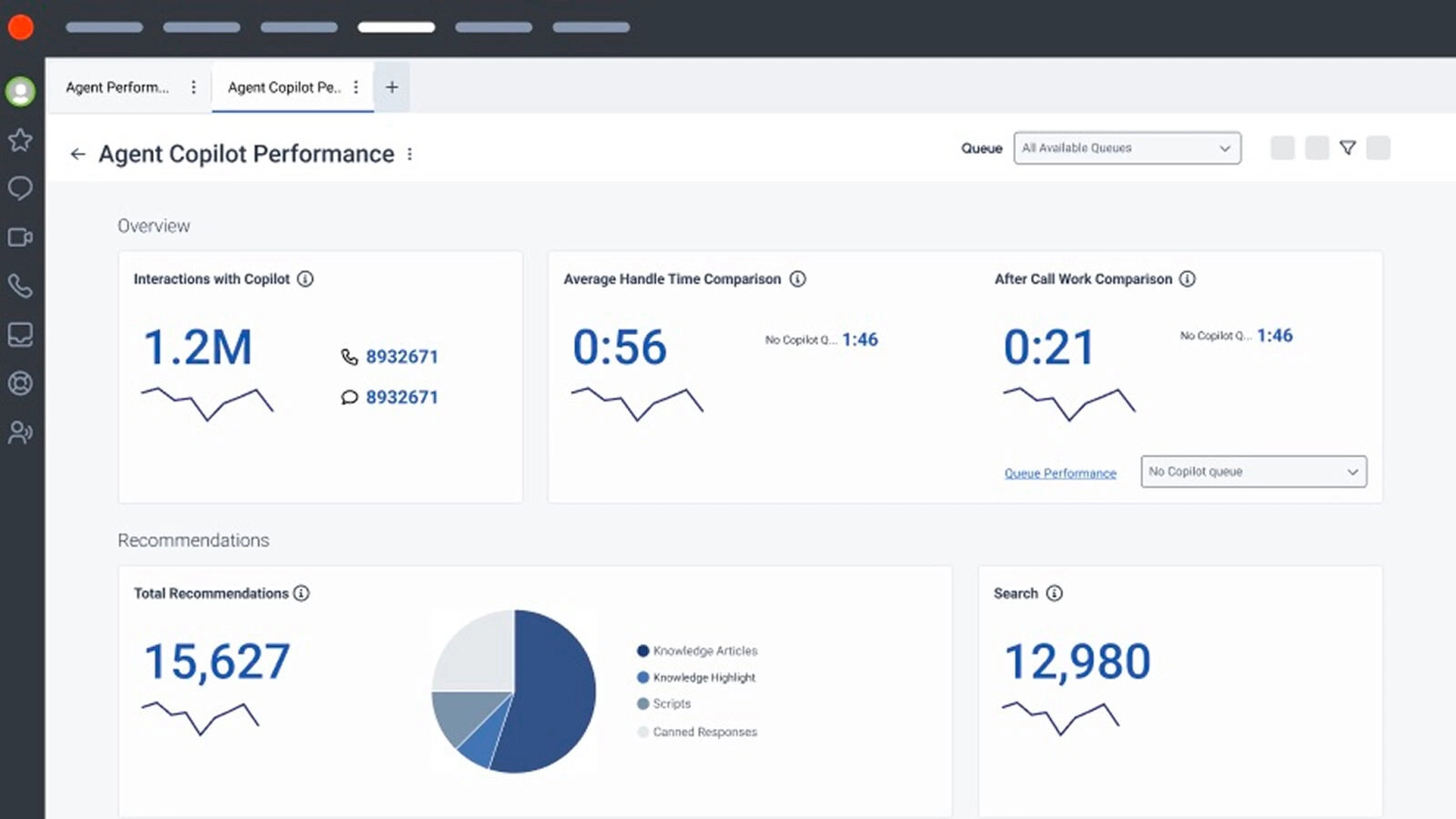Open options menu beside Agent Copilot Performance title
This screenshot has width=1456, height=819.
pyautogui.click(x=409, y=155)
